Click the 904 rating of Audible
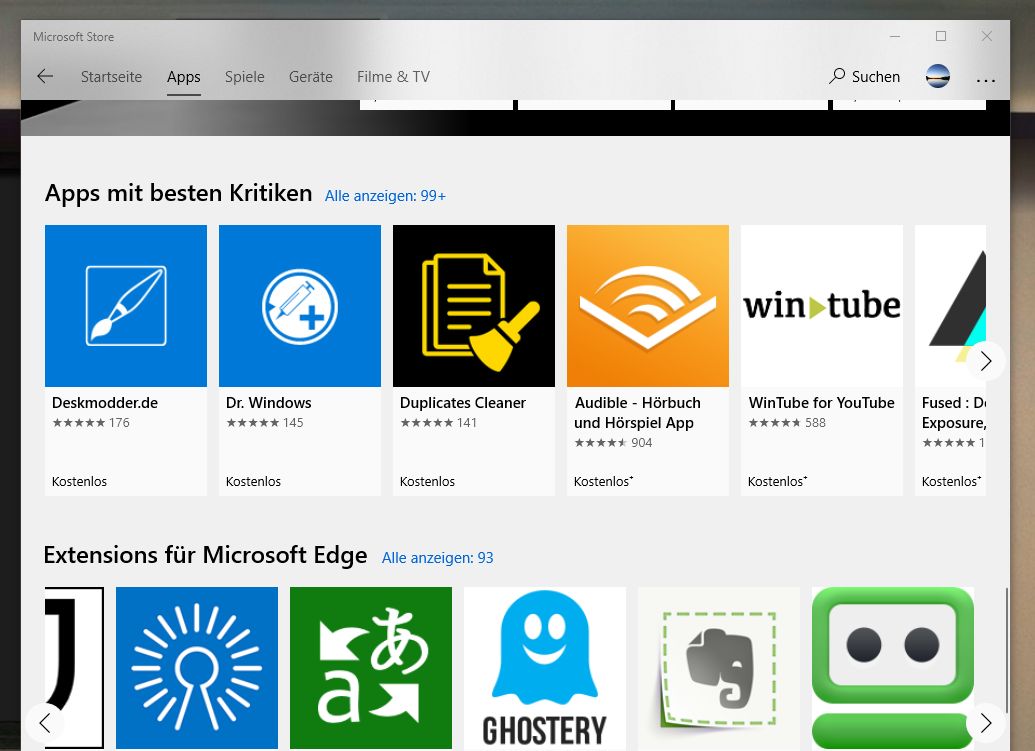 [613, 443]
